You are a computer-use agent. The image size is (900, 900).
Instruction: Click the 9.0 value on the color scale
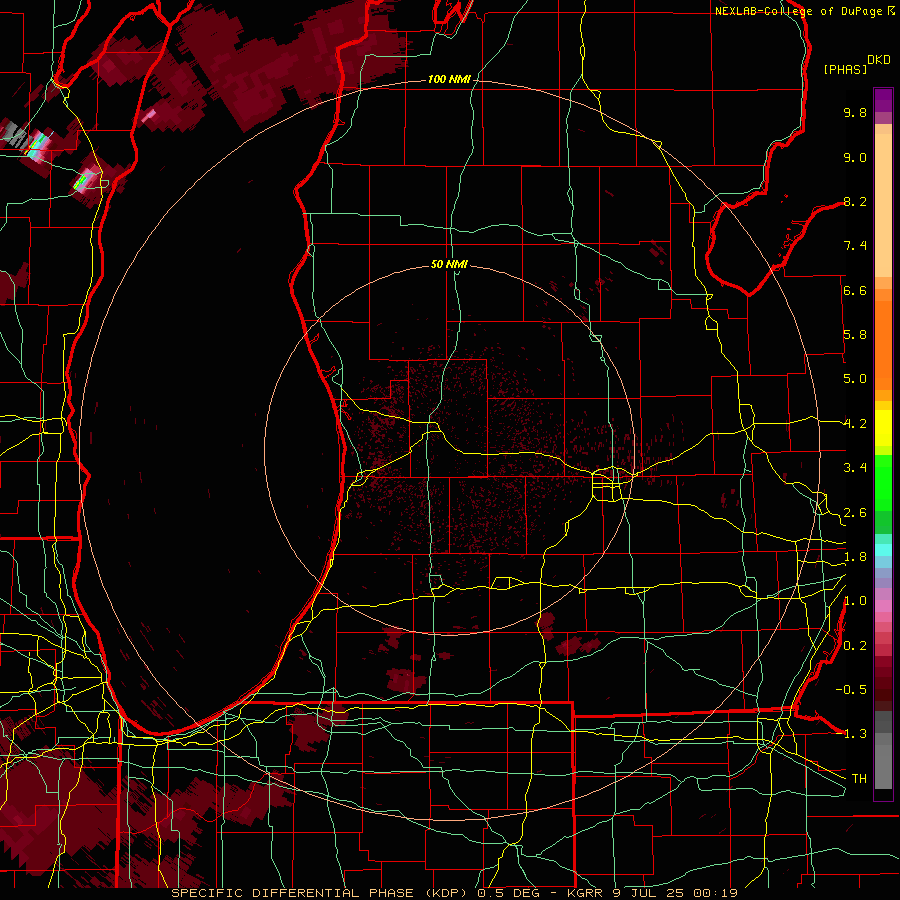pyautogui.click(x=855, y=157)
